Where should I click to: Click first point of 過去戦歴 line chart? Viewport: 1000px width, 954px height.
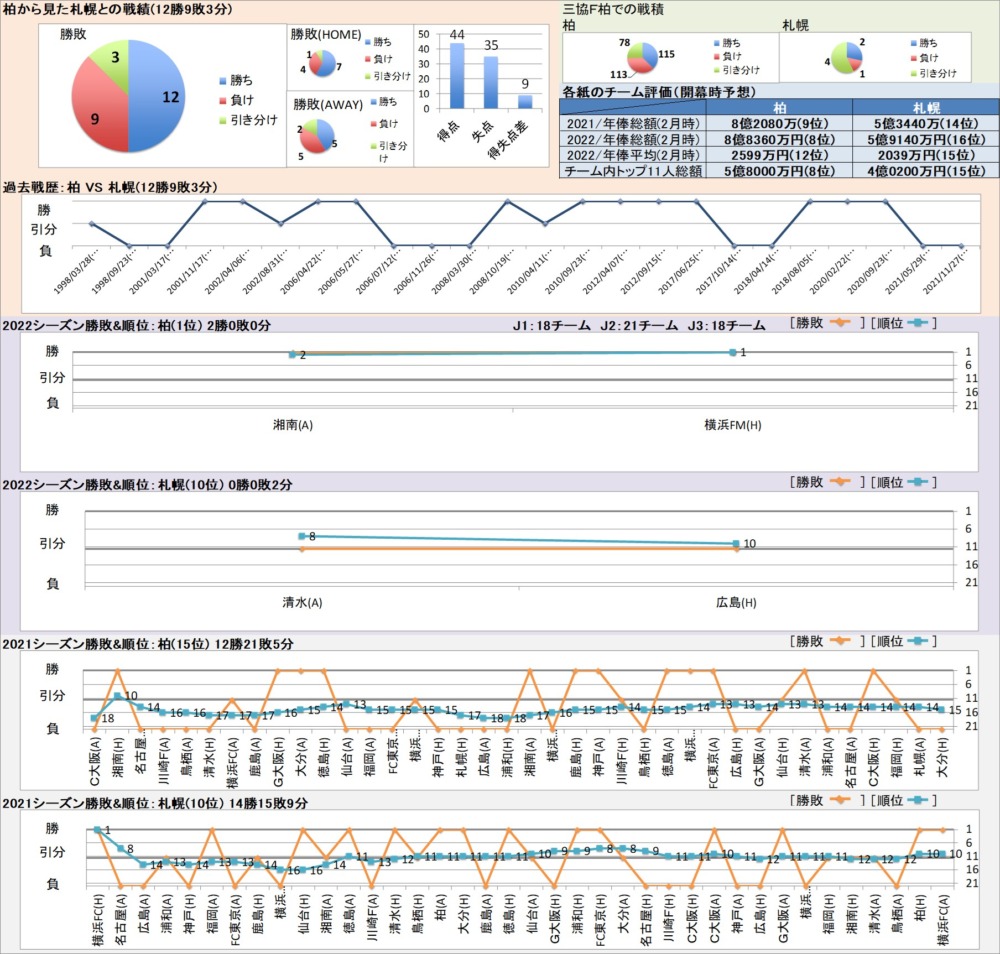pos(91,224)
